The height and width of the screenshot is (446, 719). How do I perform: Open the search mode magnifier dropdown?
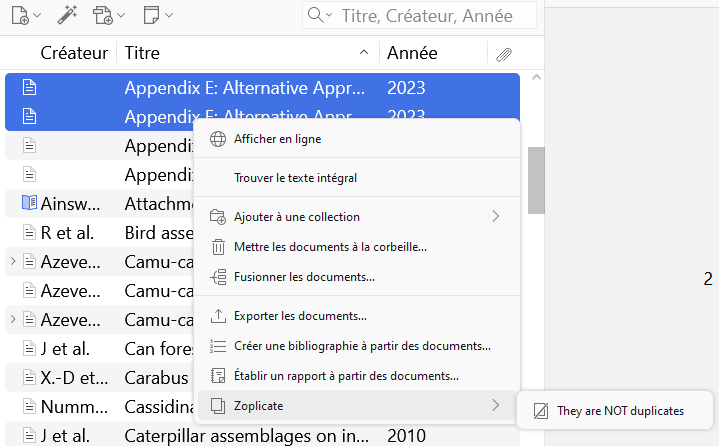point(320,15)
